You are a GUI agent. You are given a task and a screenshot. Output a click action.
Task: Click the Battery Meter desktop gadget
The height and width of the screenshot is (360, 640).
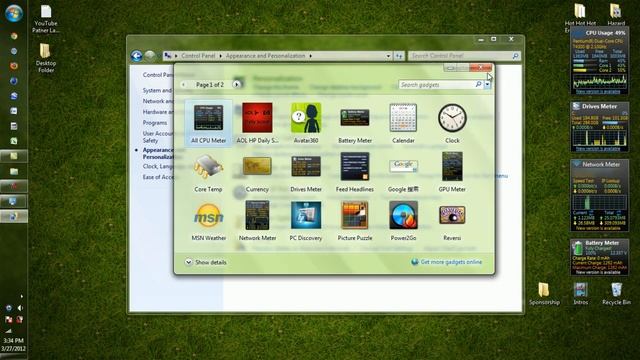[x=599, y=257]
